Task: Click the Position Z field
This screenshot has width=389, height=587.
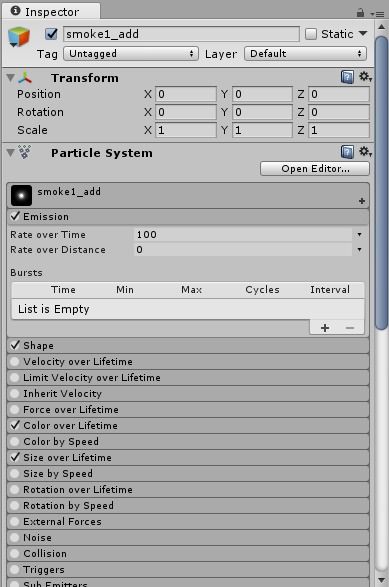Action: click(x=339, y=94)
